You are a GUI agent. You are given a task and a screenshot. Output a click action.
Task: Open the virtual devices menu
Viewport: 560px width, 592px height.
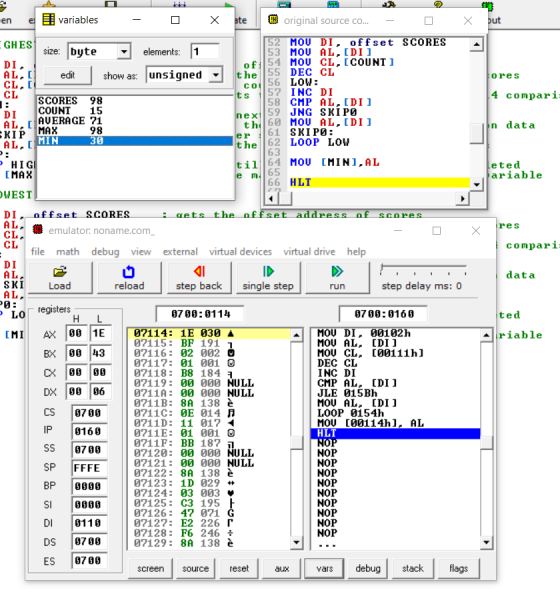241,251
